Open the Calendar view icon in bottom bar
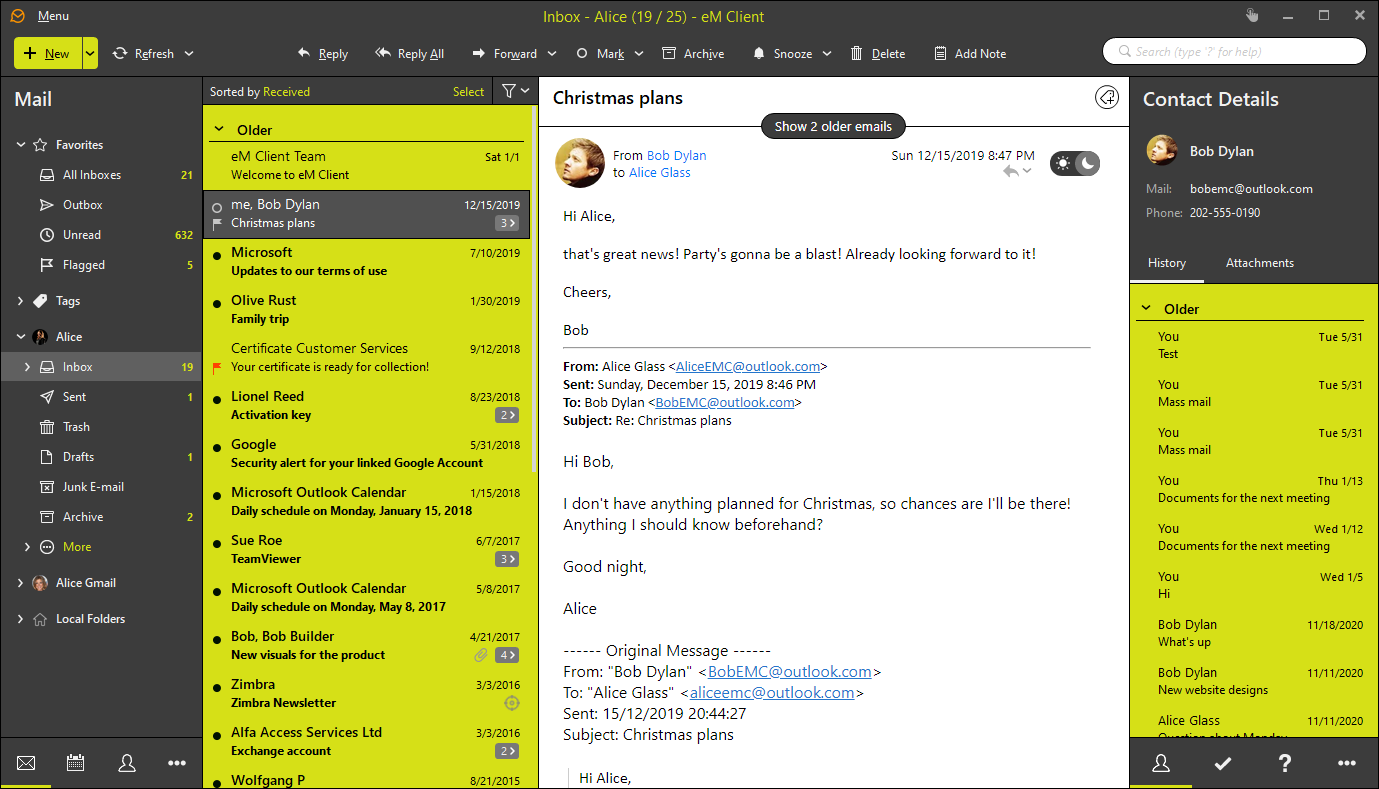Screen dimensions: 1379x789 tap(75, 763)
